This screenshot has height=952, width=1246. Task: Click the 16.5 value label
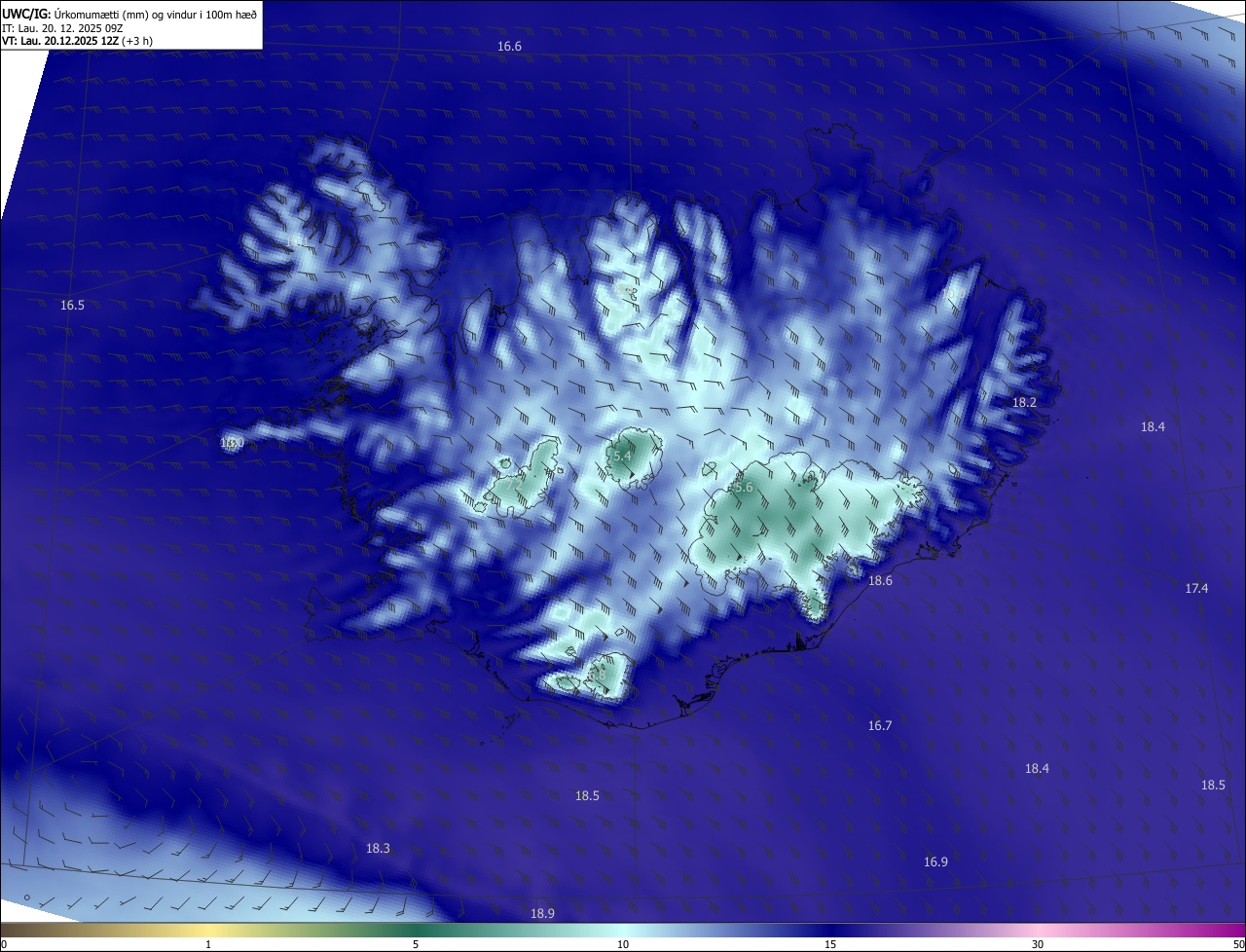(x=72, y=306)
